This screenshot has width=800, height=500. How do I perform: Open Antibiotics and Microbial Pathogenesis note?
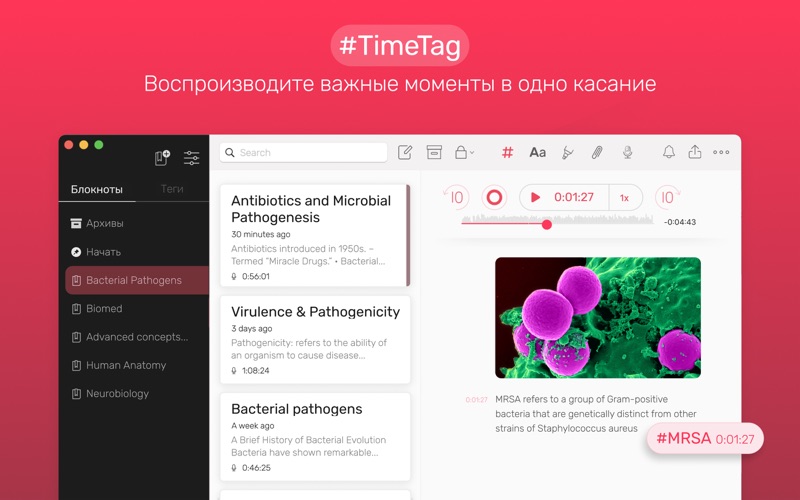point(315,235)
